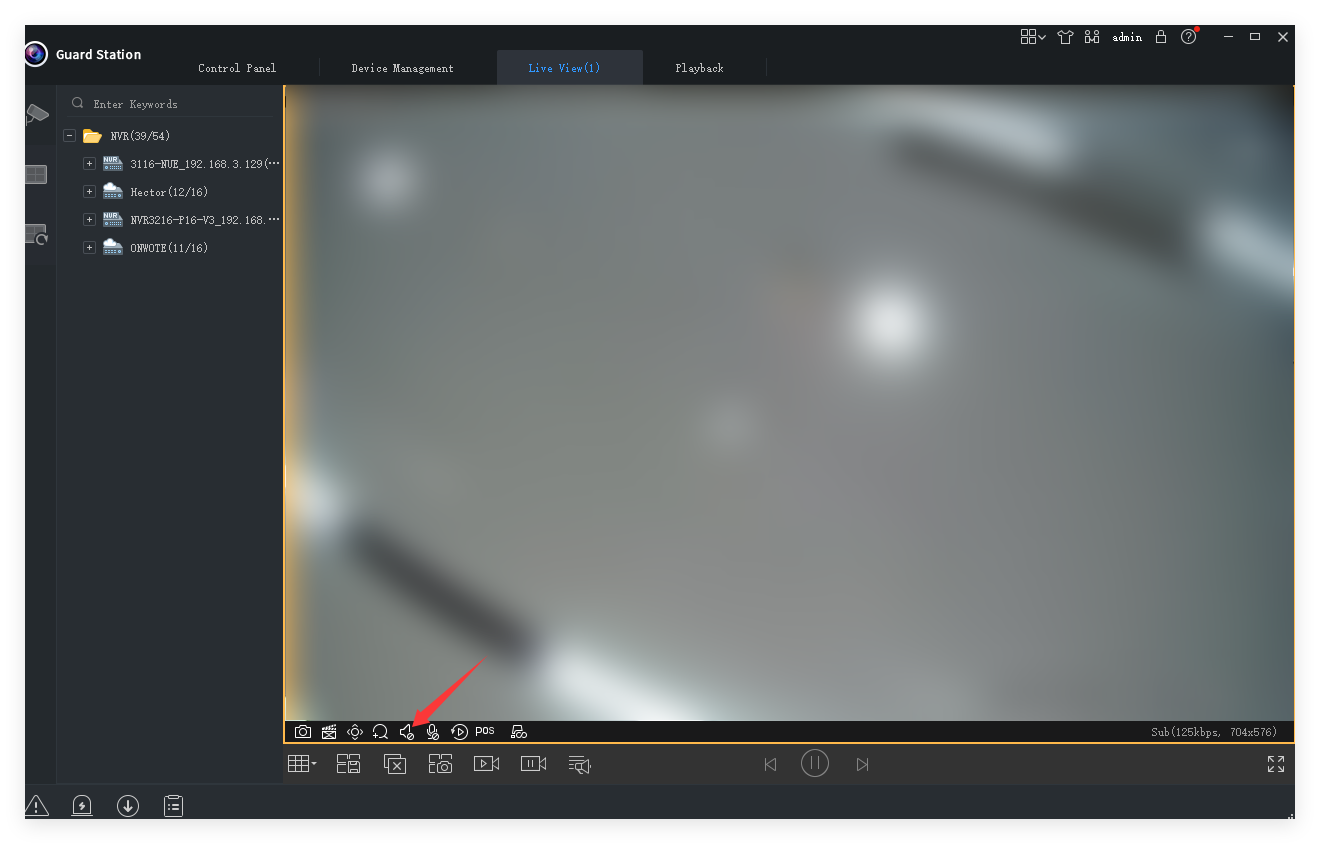
Task: Close all live view windows
Action: (x=395, y=764)
